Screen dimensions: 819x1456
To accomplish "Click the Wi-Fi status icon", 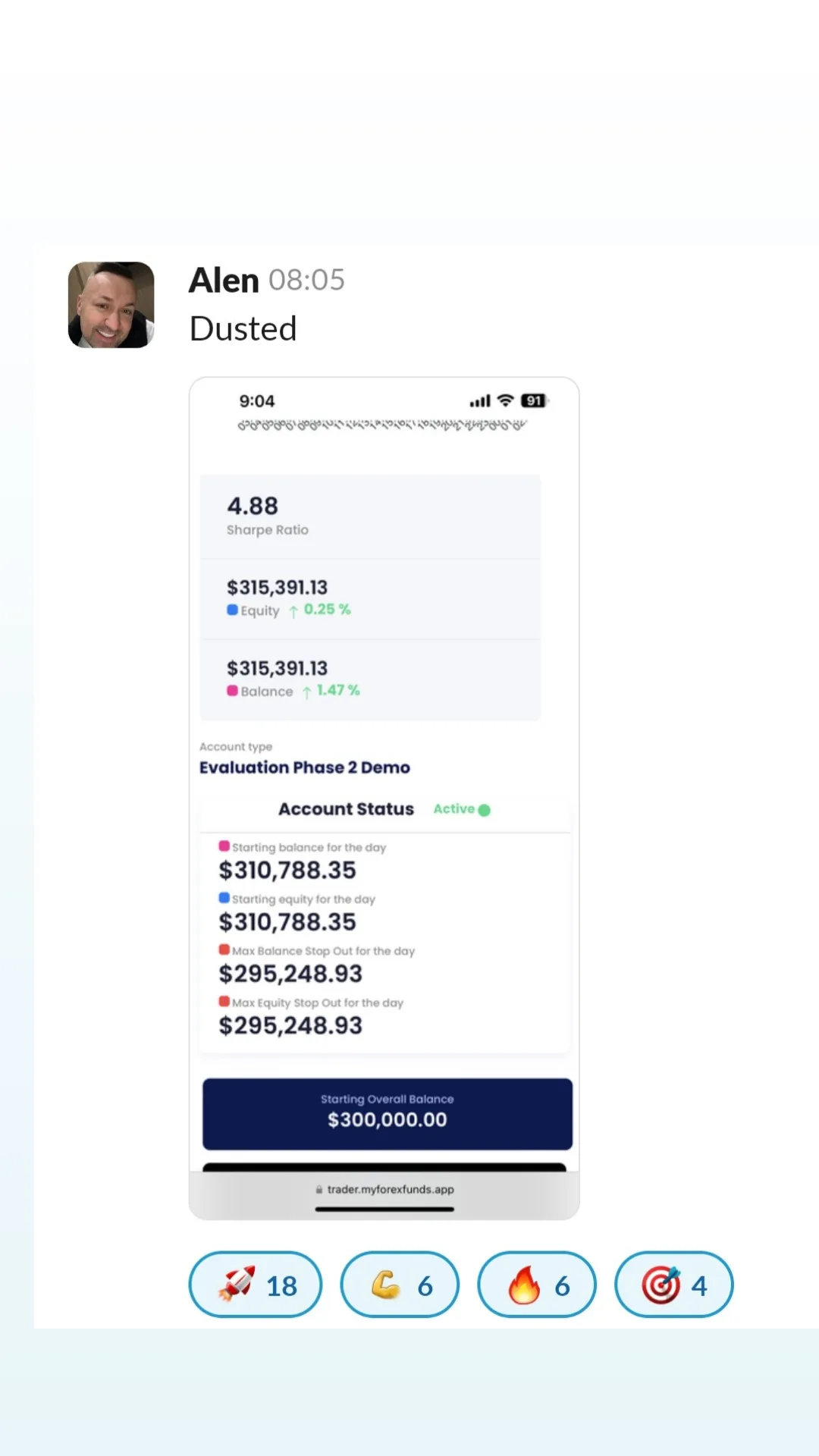I will (506, 400).
